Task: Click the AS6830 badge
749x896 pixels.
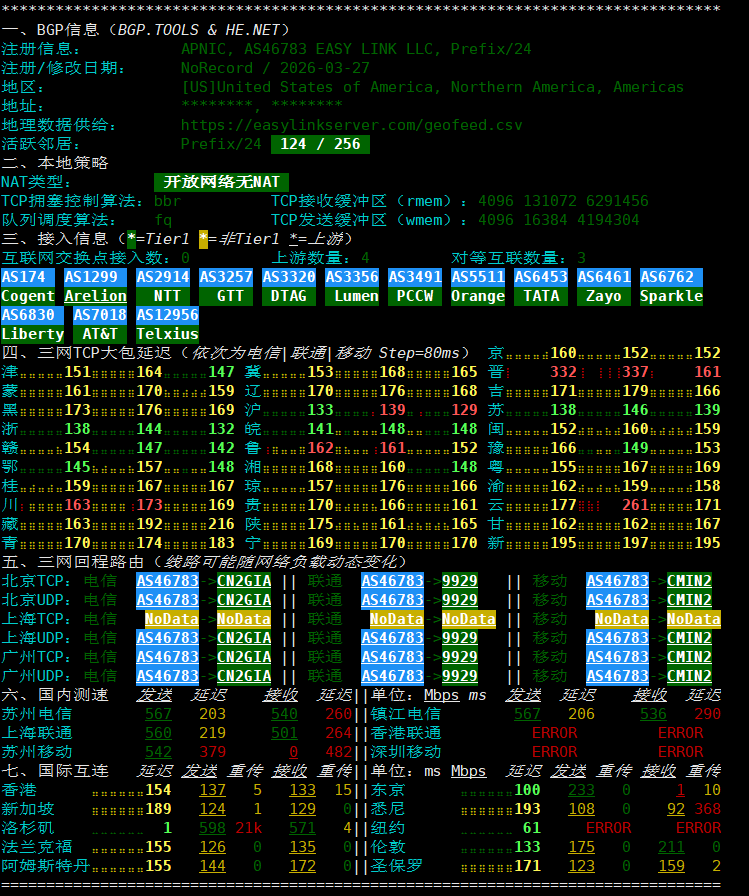Action: (33, 315)
